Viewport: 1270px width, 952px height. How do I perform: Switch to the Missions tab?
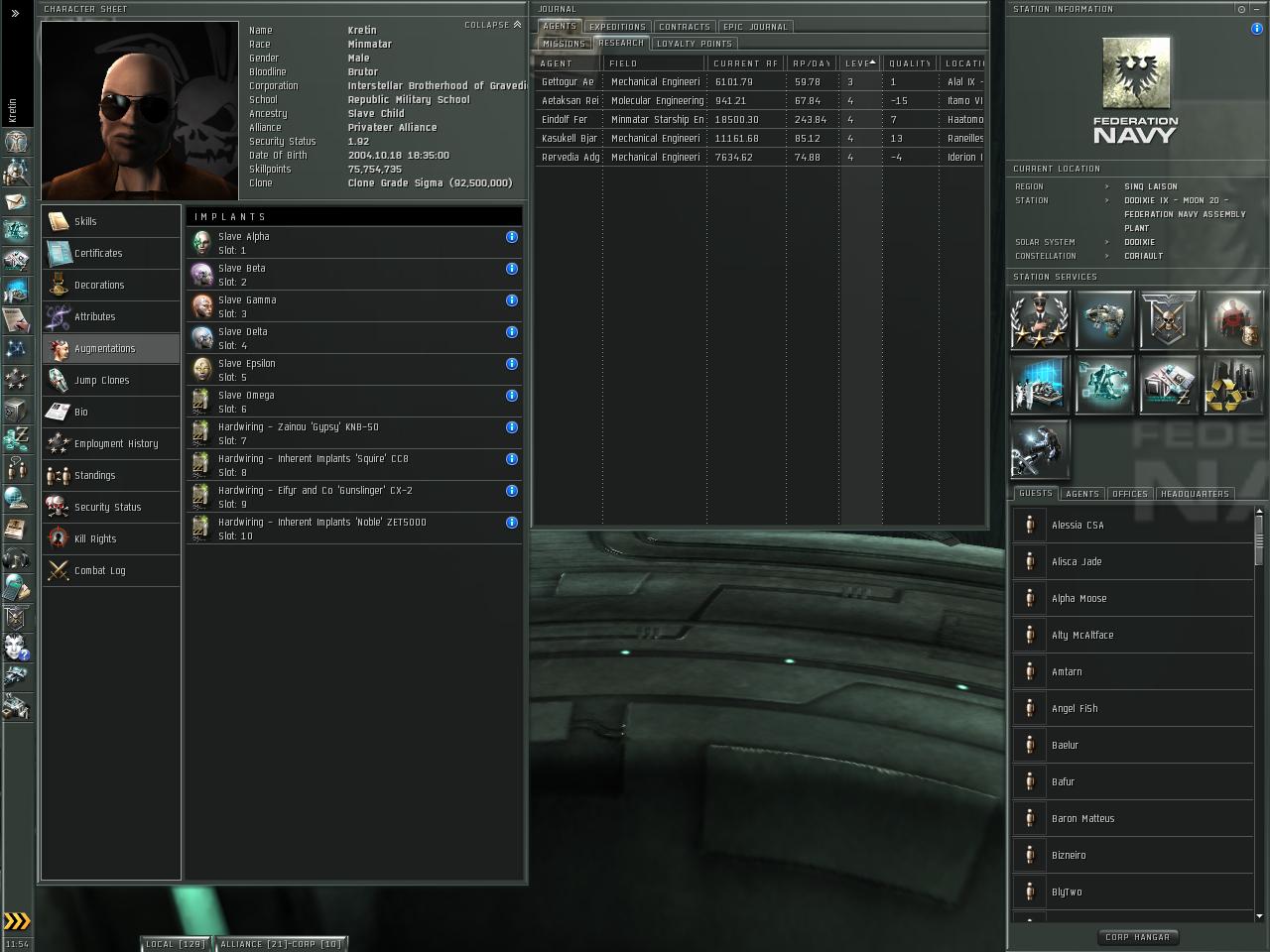click(x=564, y=44)
